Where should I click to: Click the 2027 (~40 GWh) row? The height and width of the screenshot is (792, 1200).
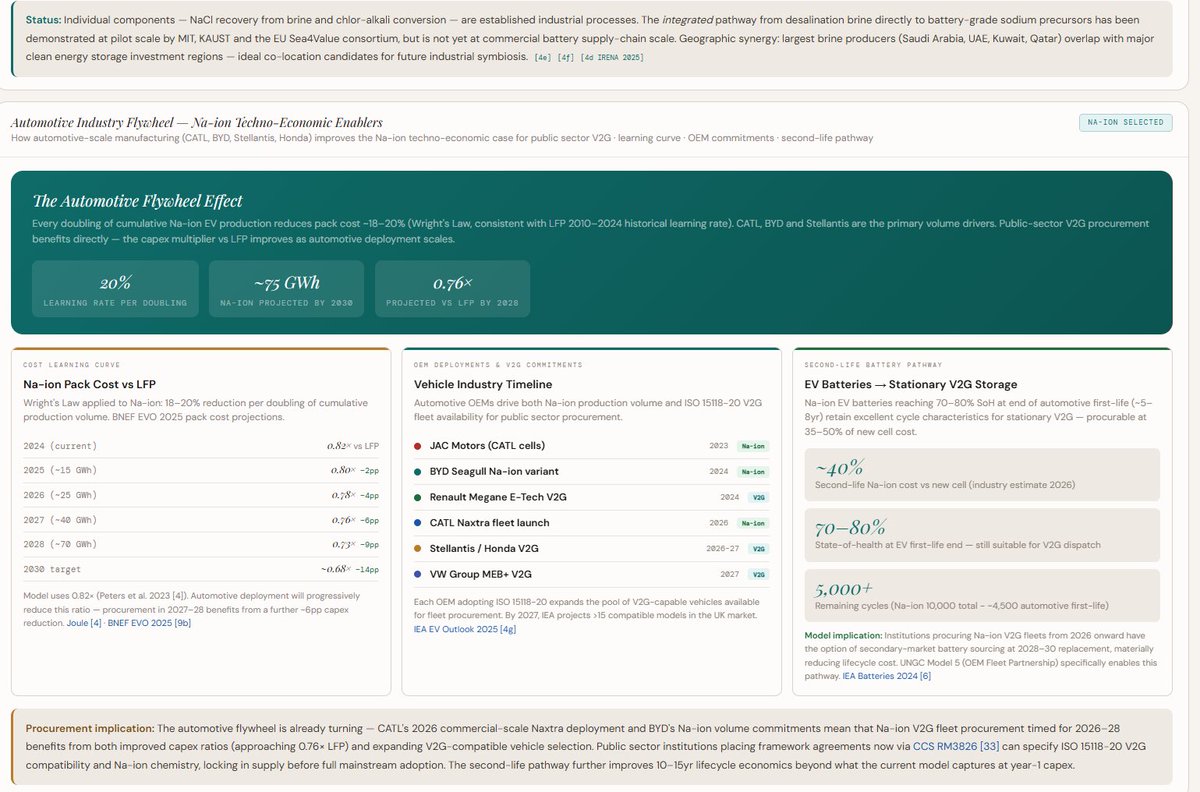pyautogui.click(x=200, y=519)
